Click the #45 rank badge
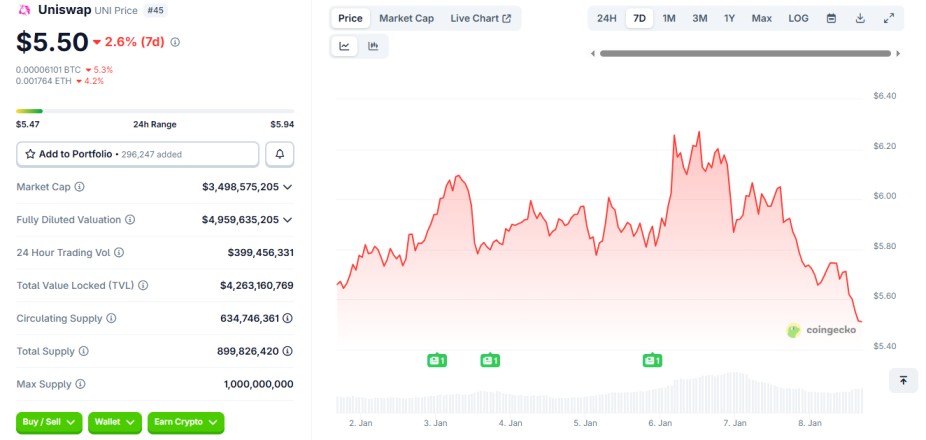 tap(155, 10)
